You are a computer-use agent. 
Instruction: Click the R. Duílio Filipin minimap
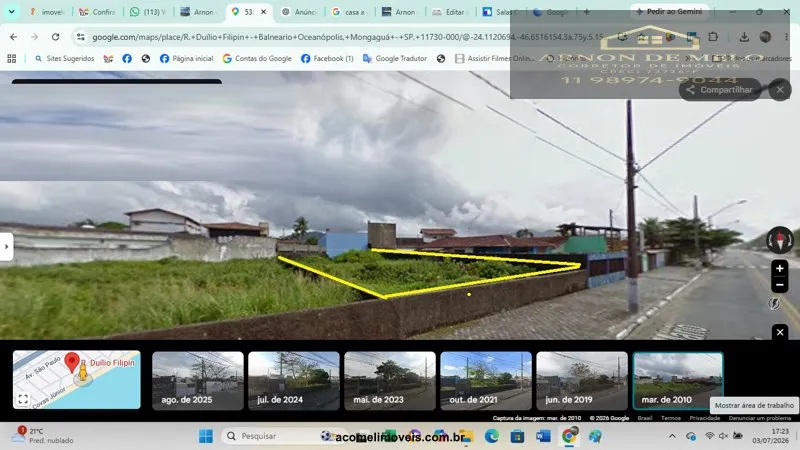77,380
